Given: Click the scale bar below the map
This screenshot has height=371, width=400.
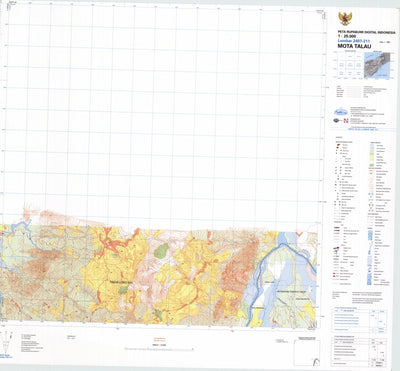Looking at the screenshot, I should [x=159, y=349].
